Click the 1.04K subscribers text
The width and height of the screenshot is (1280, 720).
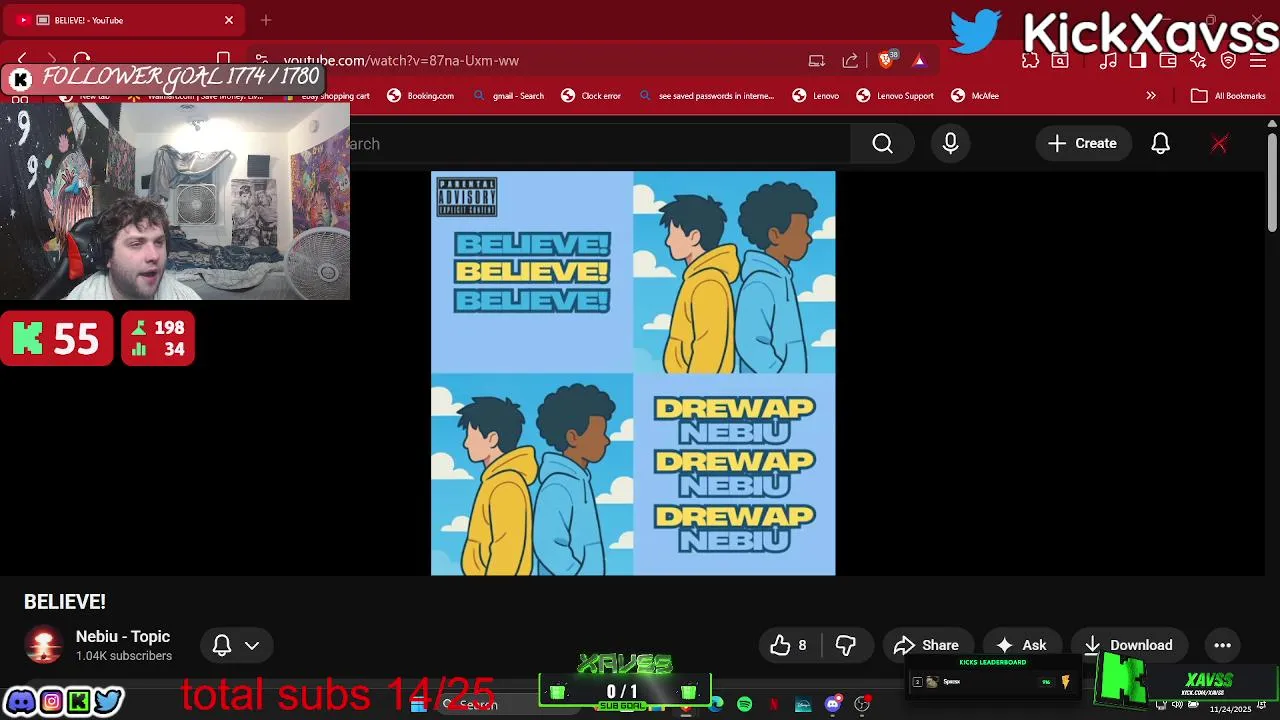(124, 656)
